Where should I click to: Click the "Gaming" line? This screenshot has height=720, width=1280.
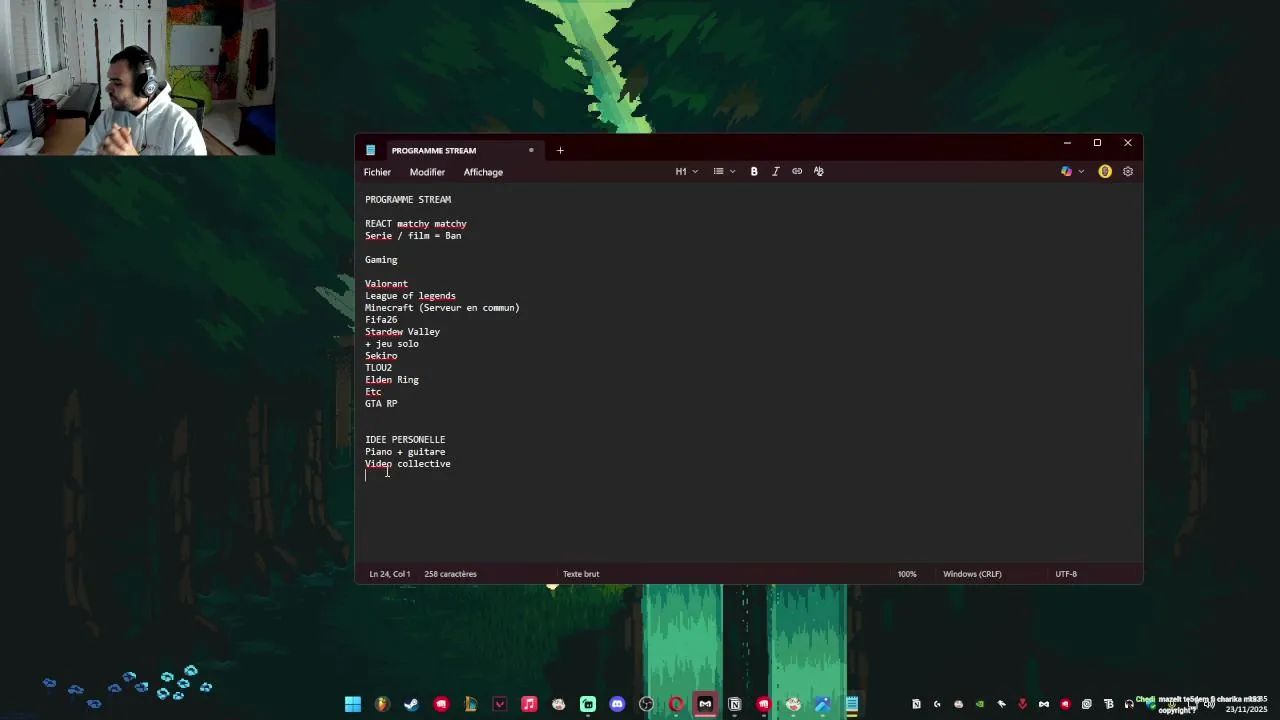coord(381,260)
